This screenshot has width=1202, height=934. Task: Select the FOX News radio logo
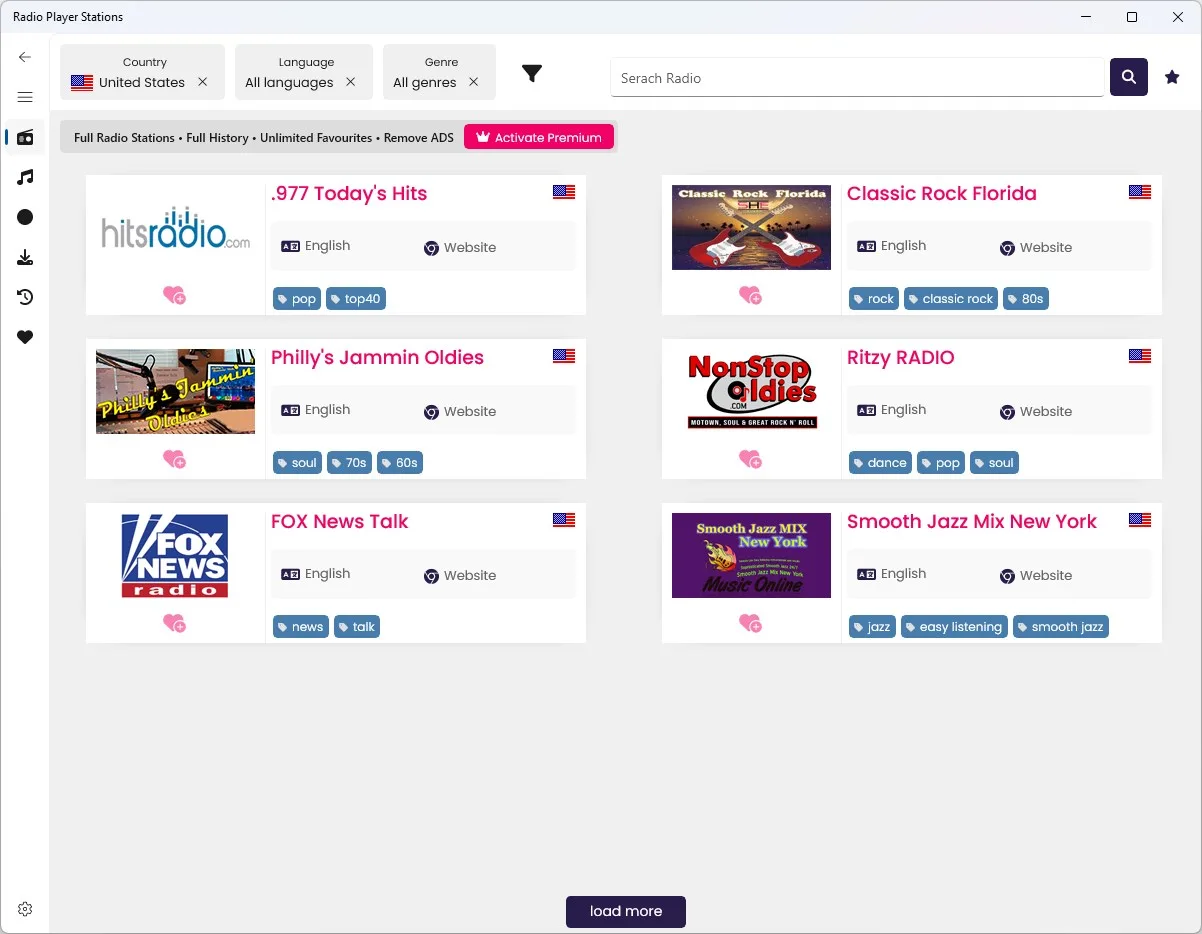point(175,555)
